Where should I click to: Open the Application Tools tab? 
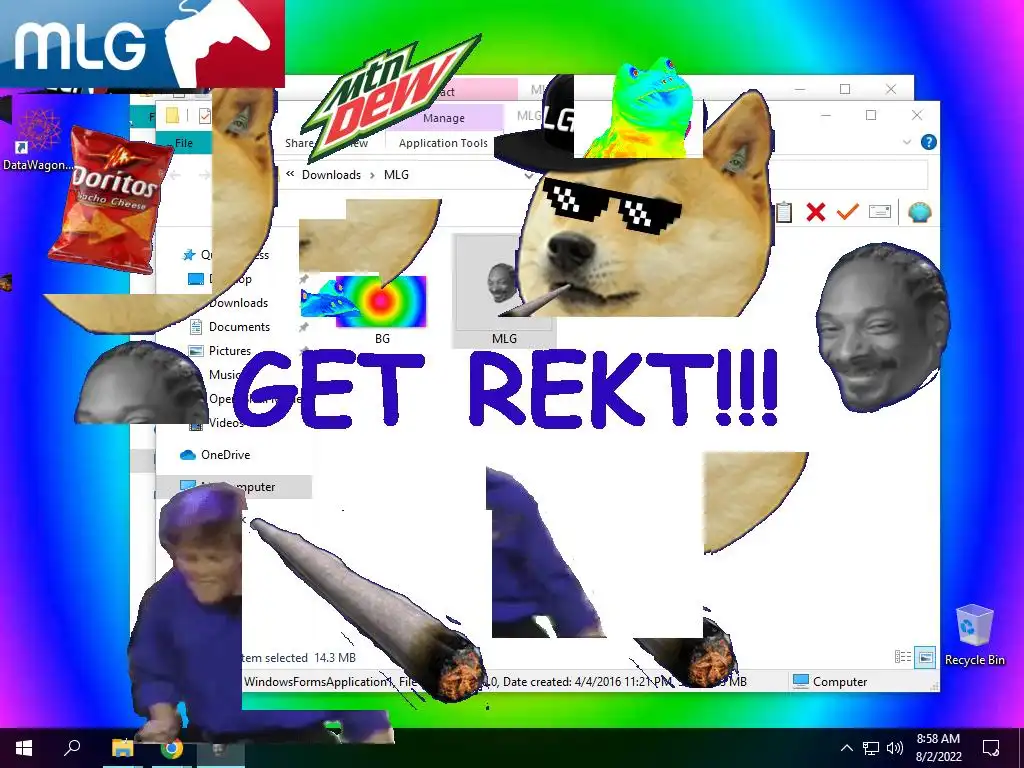[x=443, y=143]
